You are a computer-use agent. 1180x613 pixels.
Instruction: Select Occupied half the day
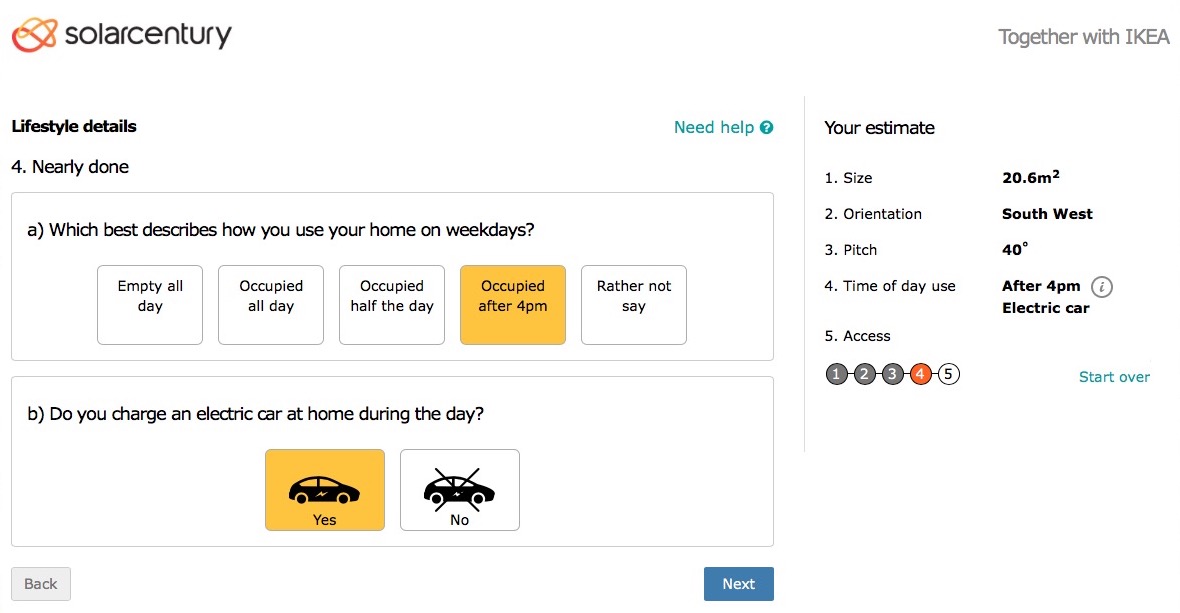392,305
